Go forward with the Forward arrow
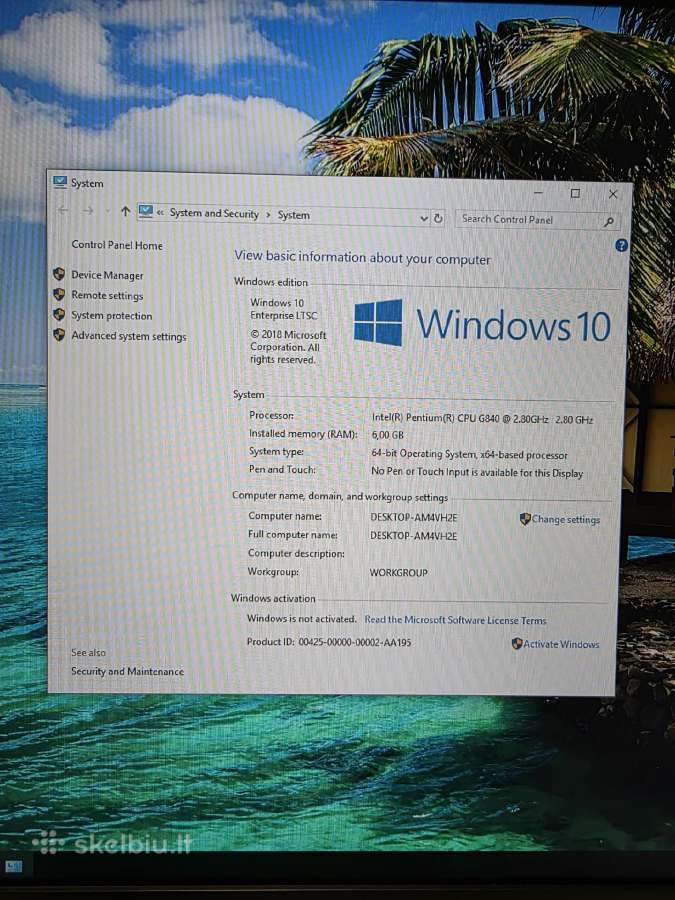Viewport: 675px width, 900px height. point(88,211)
